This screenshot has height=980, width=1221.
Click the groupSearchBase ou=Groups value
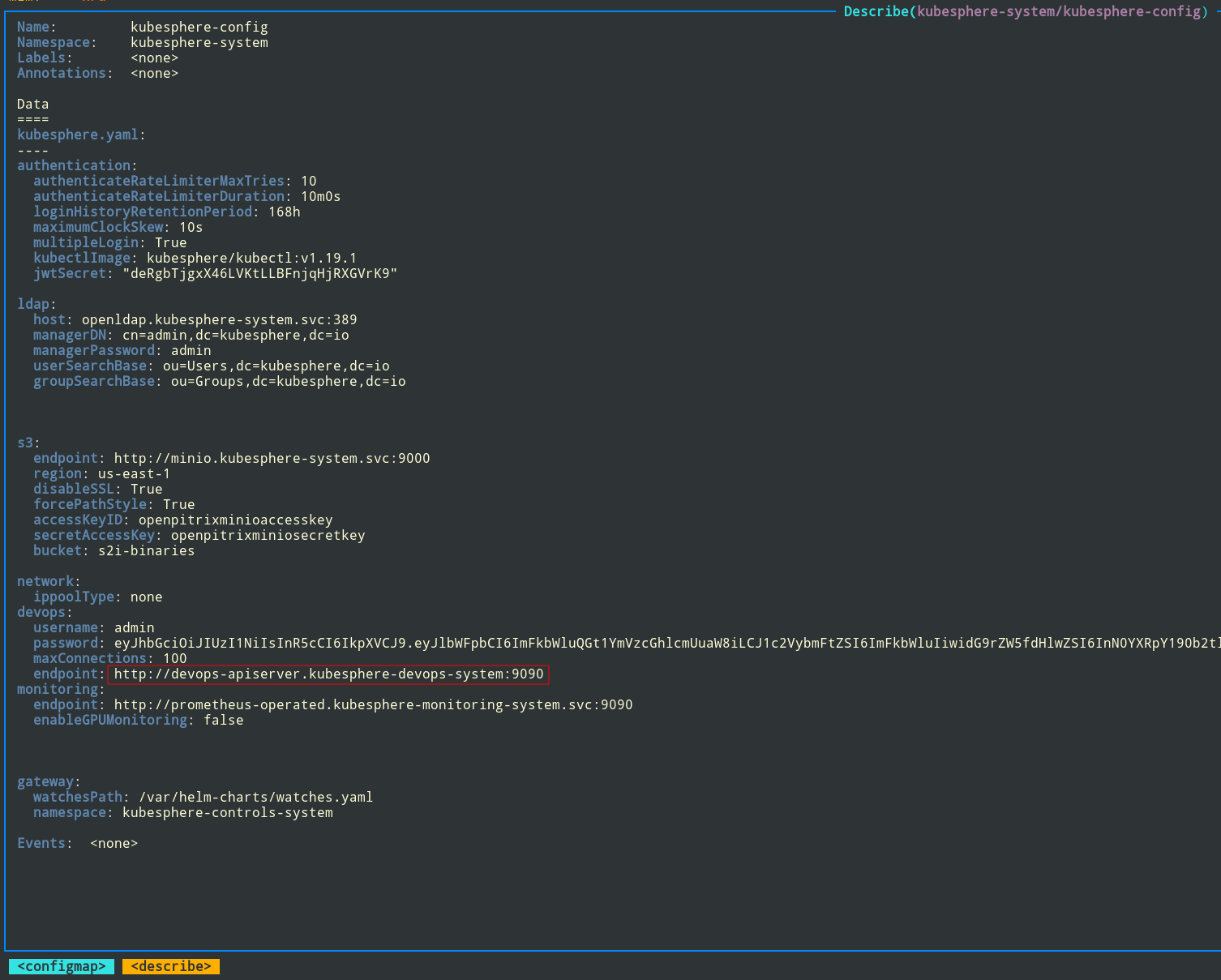(288, 381)
